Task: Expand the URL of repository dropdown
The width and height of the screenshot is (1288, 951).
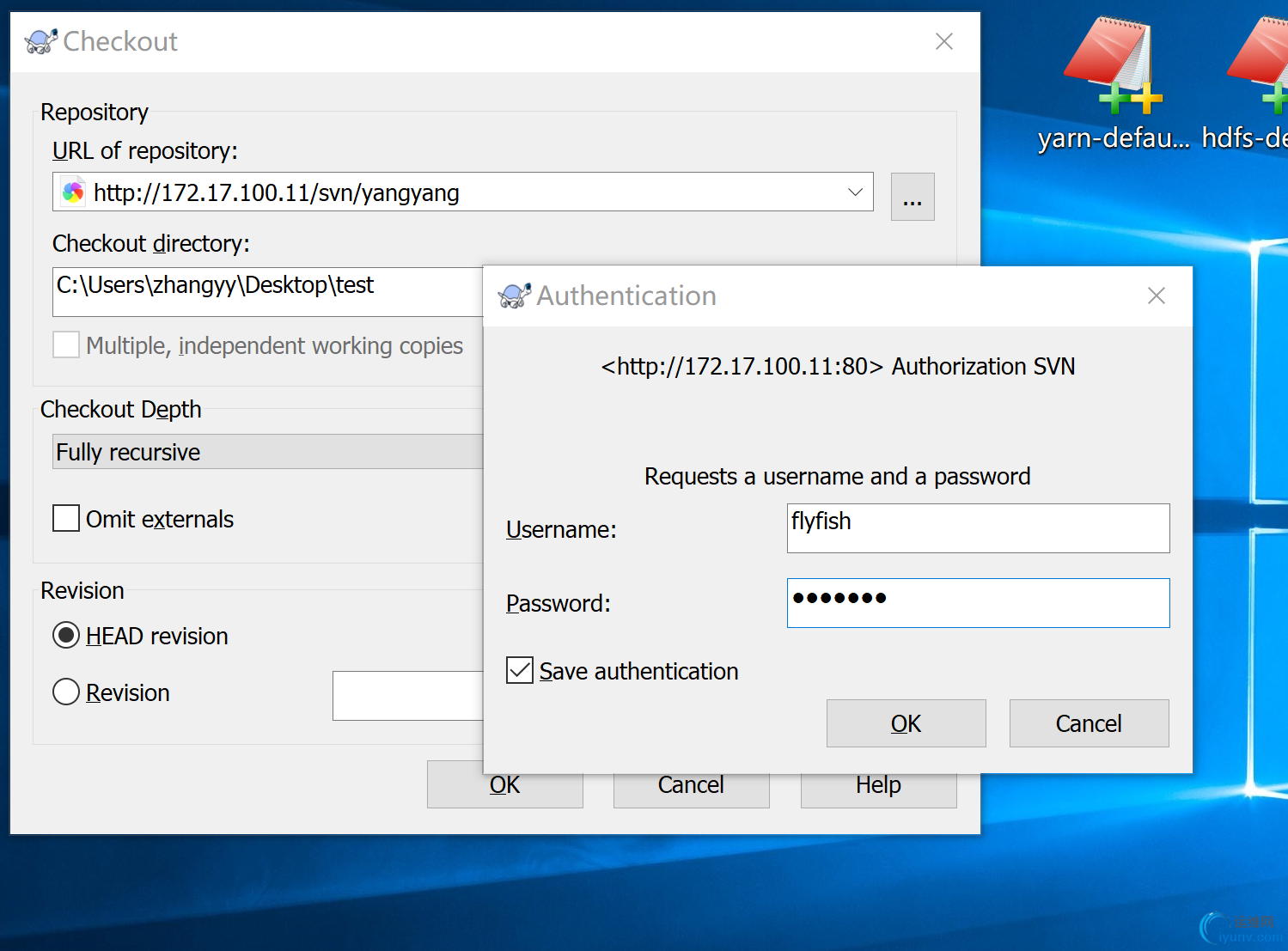Action: point(855,192)
